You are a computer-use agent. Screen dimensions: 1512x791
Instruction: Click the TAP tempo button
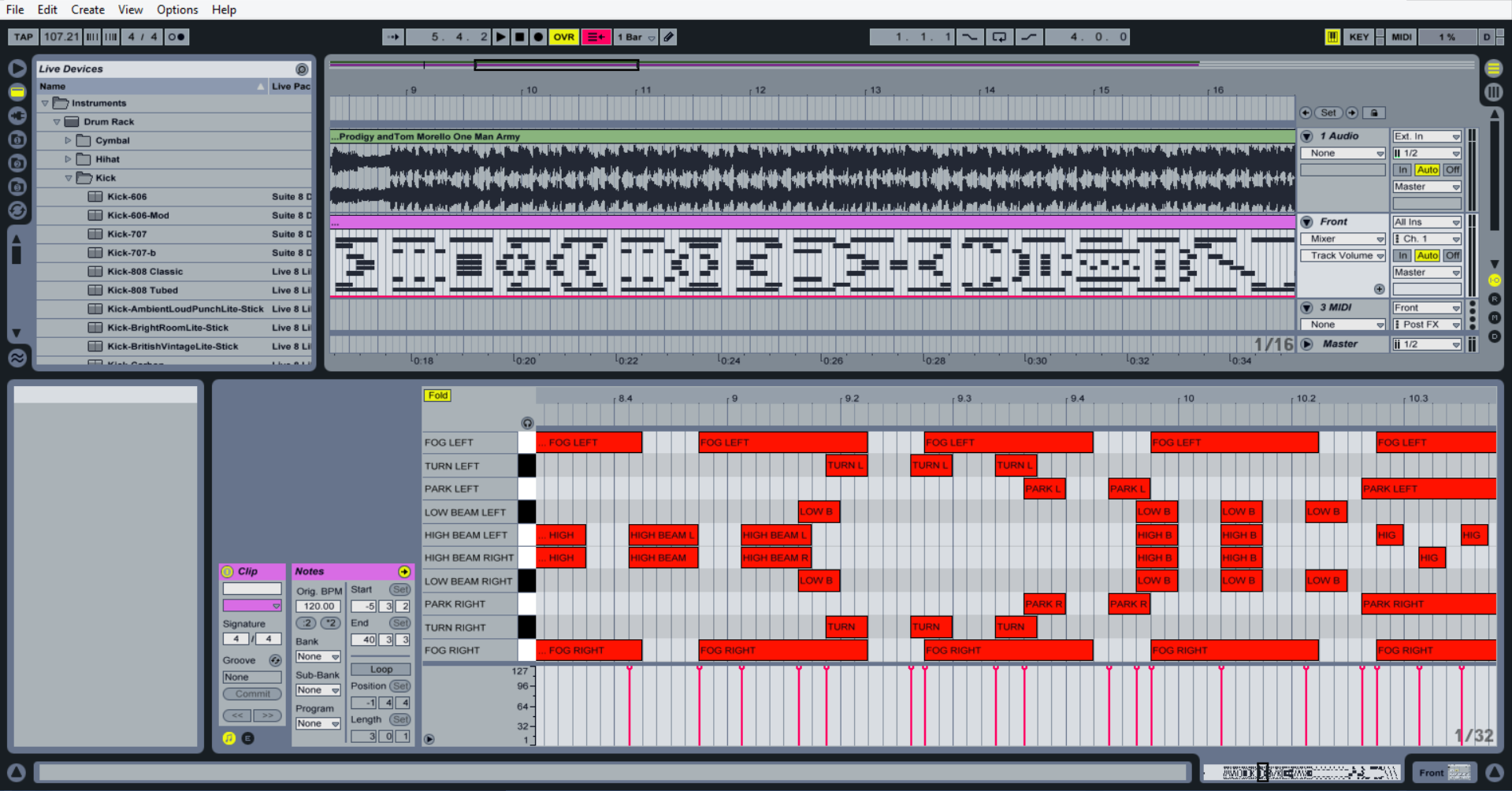coord(24,37)
